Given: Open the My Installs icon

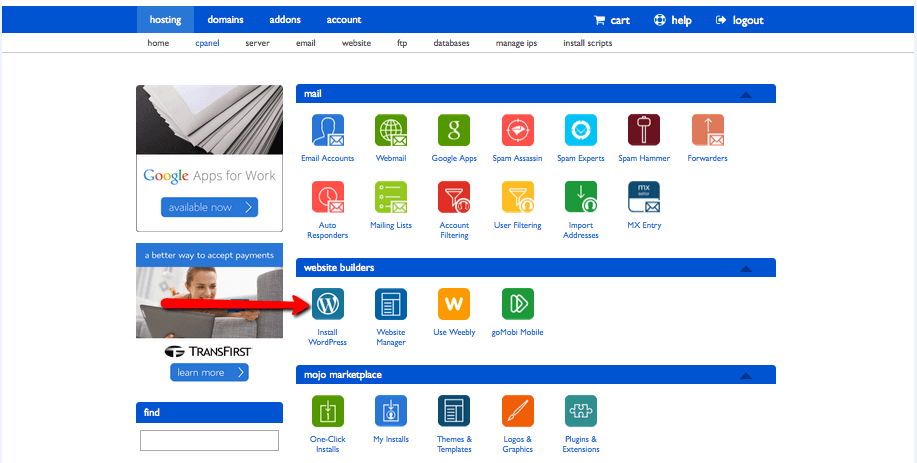Looking at the screenshot, I should tap(391, 411).
